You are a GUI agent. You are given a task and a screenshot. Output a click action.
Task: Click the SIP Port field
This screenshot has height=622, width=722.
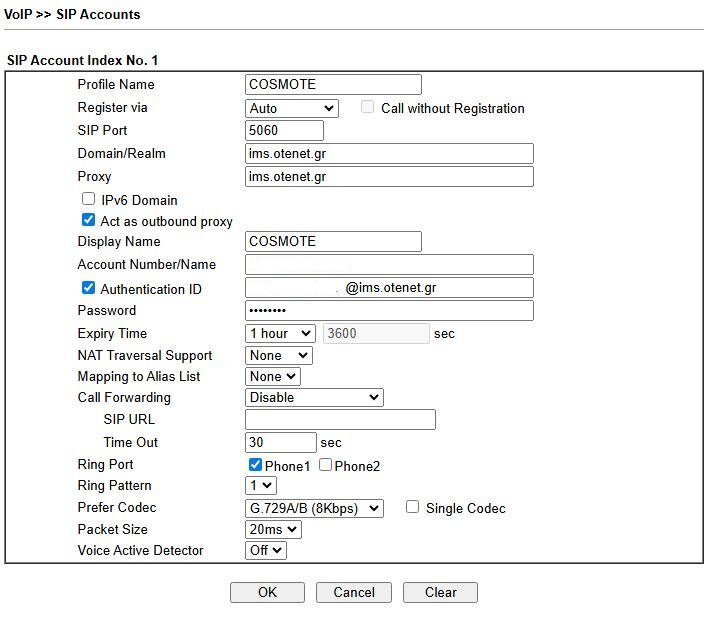coord(285,130)
